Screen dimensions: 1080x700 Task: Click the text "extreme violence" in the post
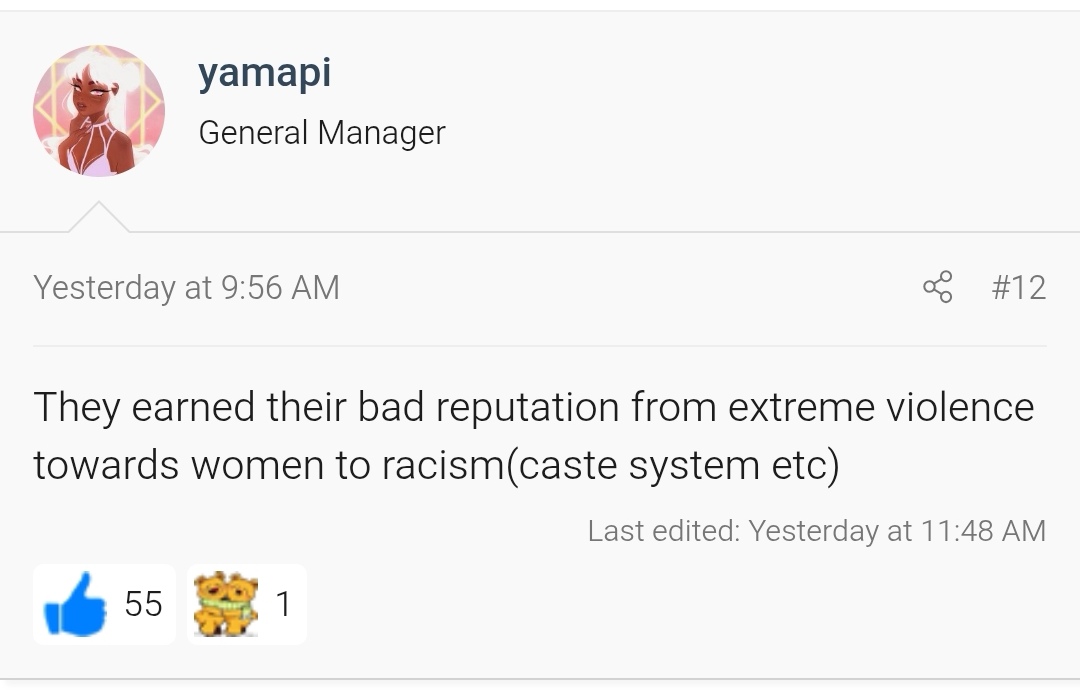881,406
